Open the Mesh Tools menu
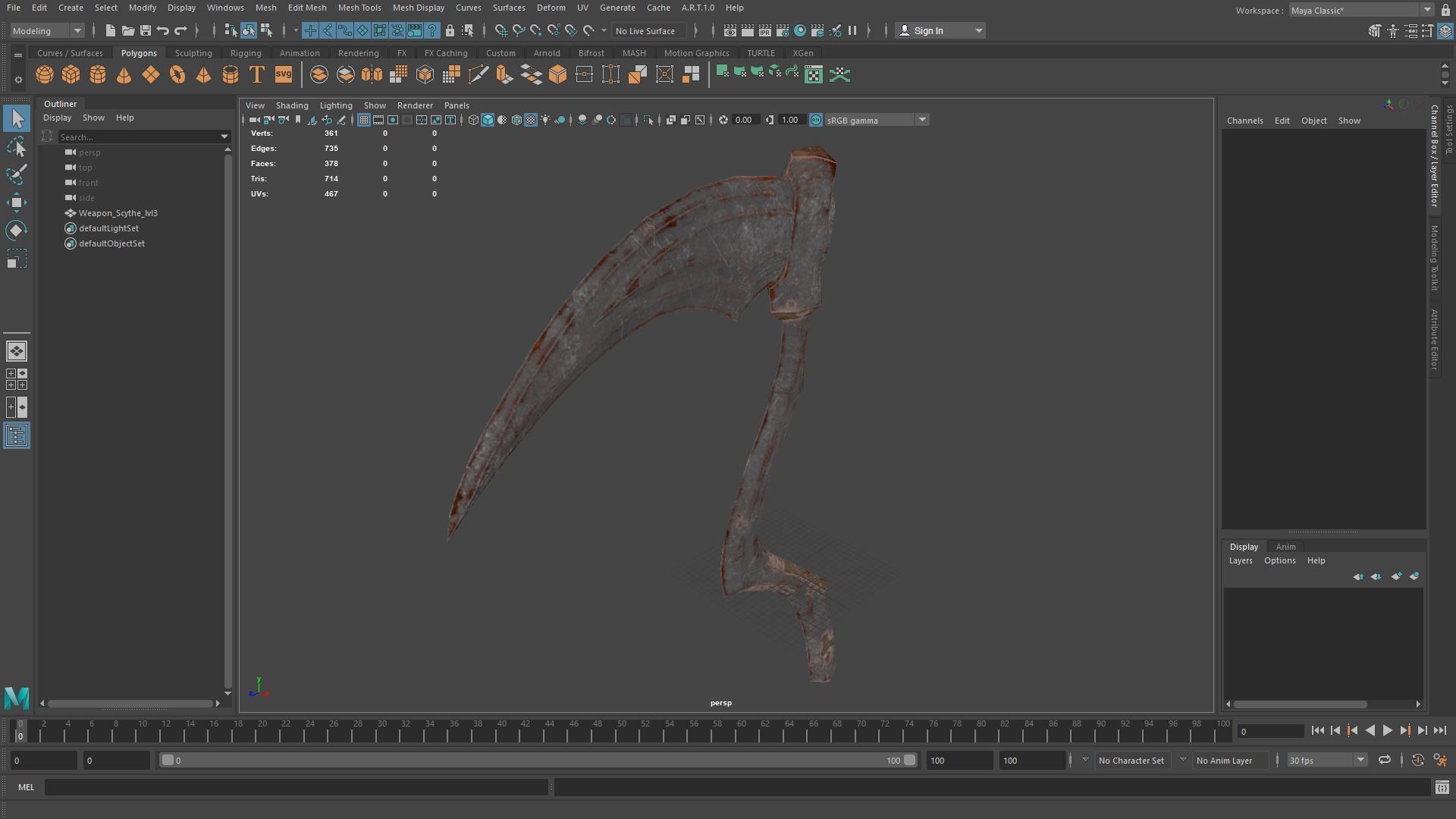This screenshot has height=819, width=1456. pos(359,8)
